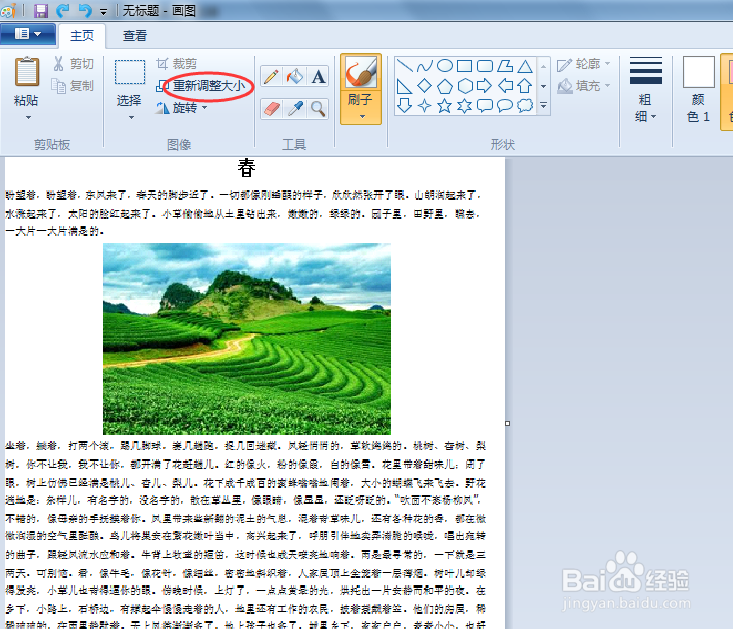Select the Four-point star shape
This screenshot has height=629, width=733.
coord(424,106)
